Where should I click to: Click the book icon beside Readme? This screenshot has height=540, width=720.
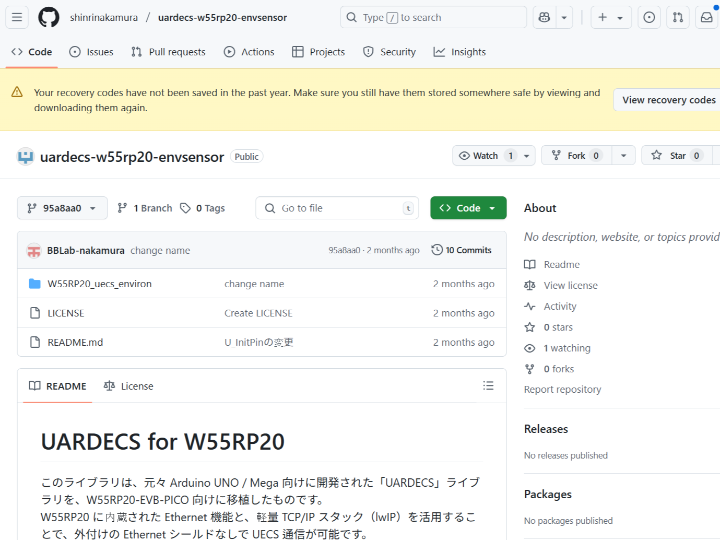tap(529, 264)
